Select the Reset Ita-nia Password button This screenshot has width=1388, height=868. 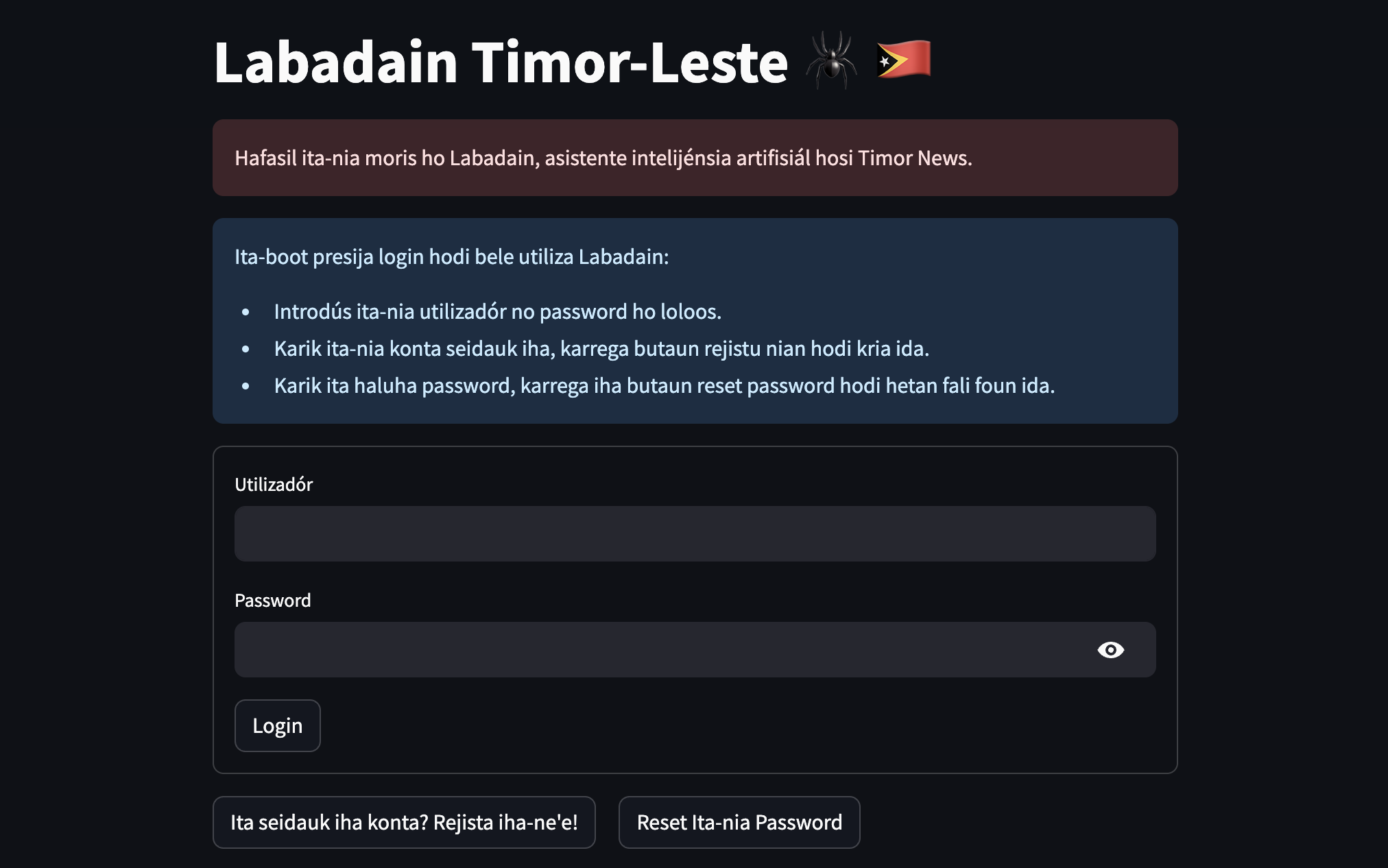(739, 822)
